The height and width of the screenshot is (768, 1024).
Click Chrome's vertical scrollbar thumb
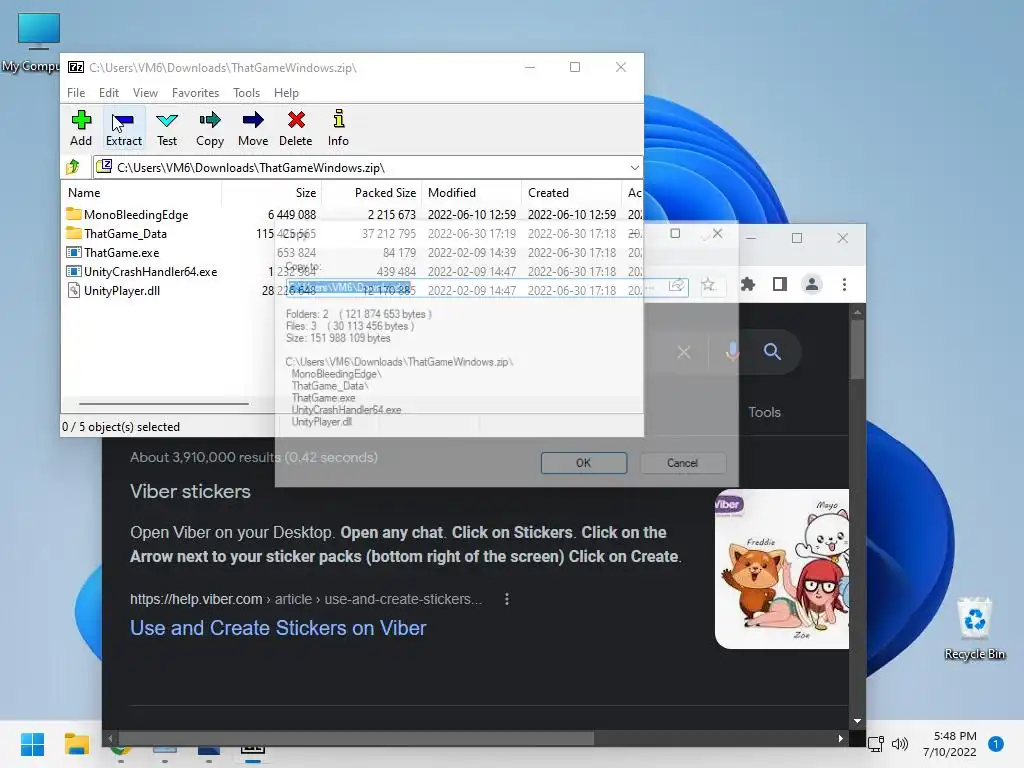[x=857, y=349]
